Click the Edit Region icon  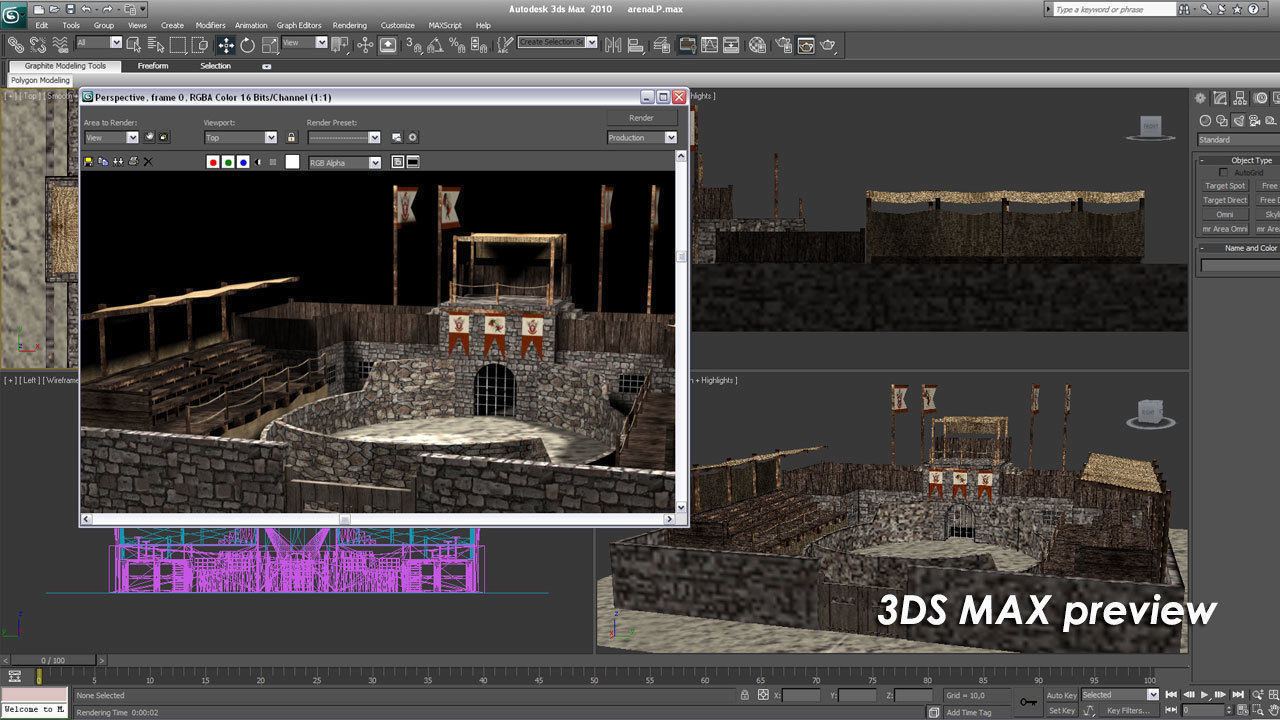coord(149,137)
